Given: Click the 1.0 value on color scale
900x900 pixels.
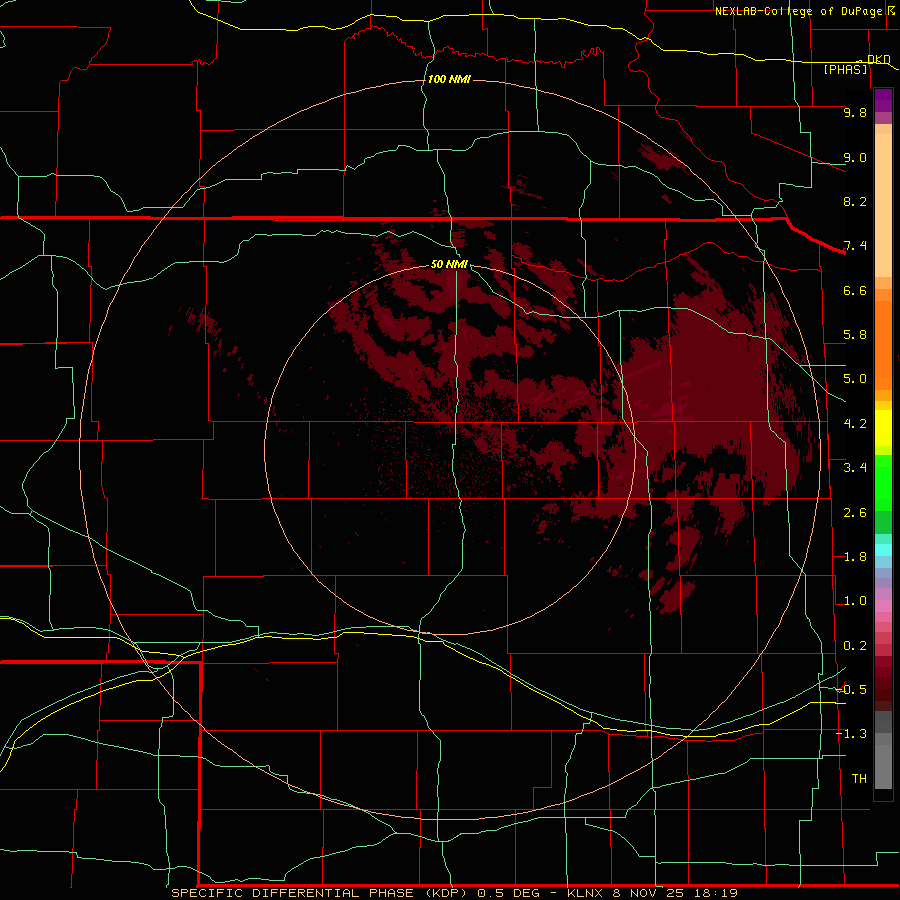Looking at the screenshot, I should (855, 601).
